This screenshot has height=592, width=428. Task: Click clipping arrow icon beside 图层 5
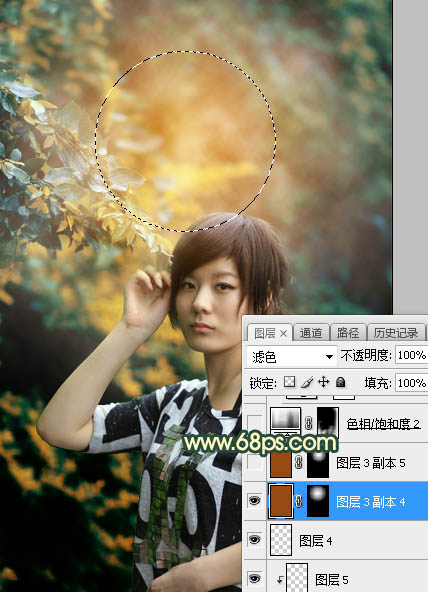[280, 579]
